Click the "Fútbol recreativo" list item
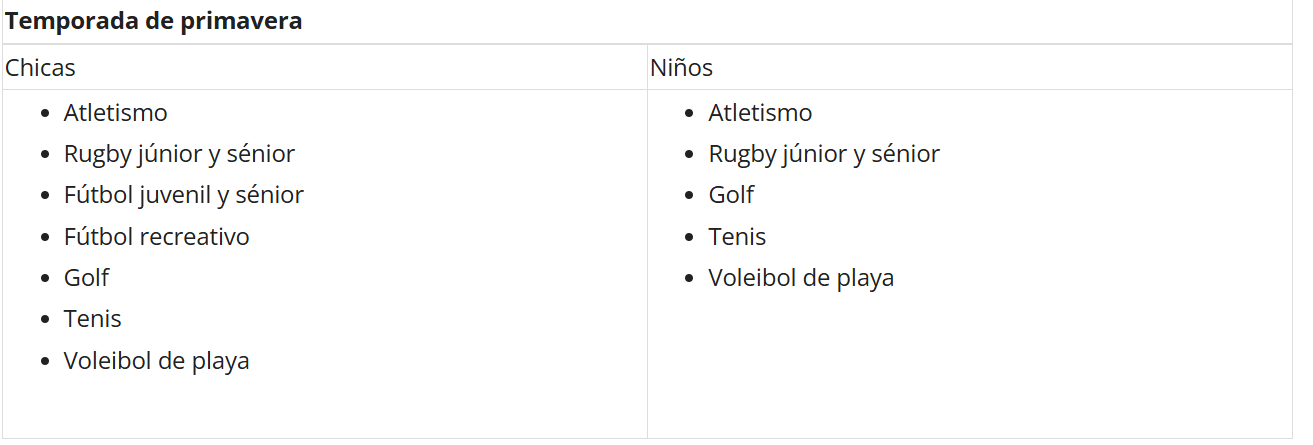 coord(156,237)
